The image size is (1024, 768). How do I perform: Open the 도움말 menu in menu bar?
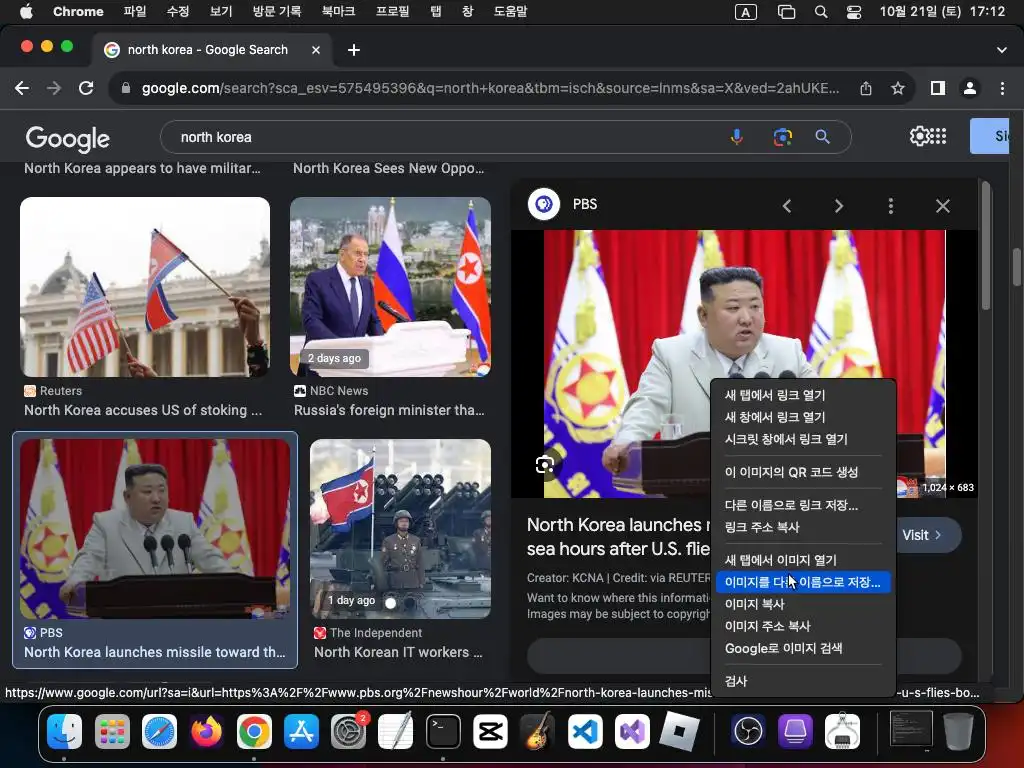click(510, 12)
